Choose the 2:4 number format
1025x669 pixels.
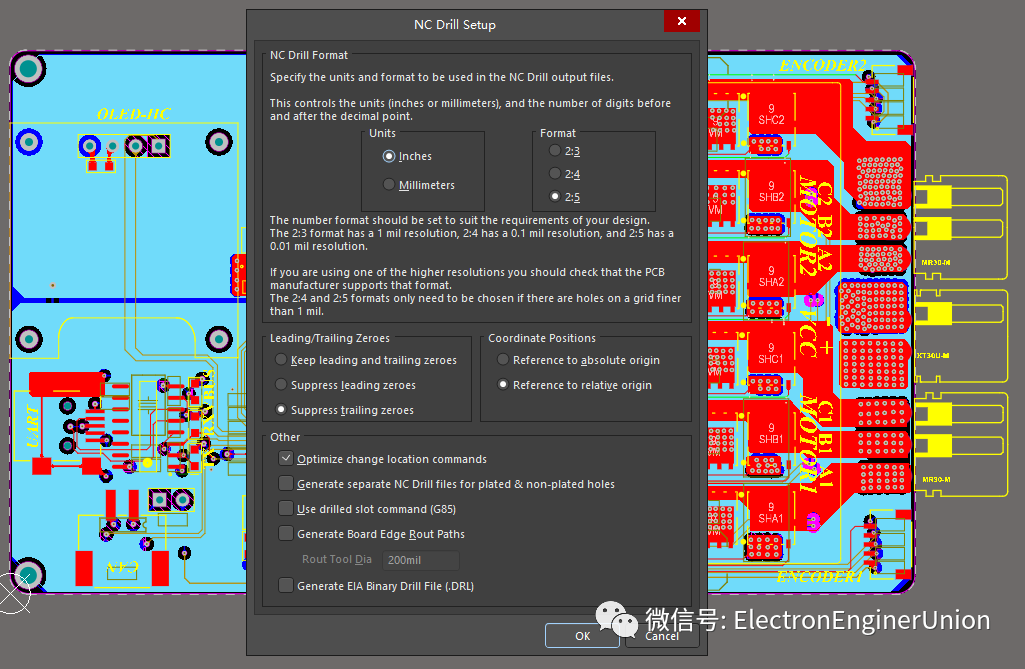(555, 174)
